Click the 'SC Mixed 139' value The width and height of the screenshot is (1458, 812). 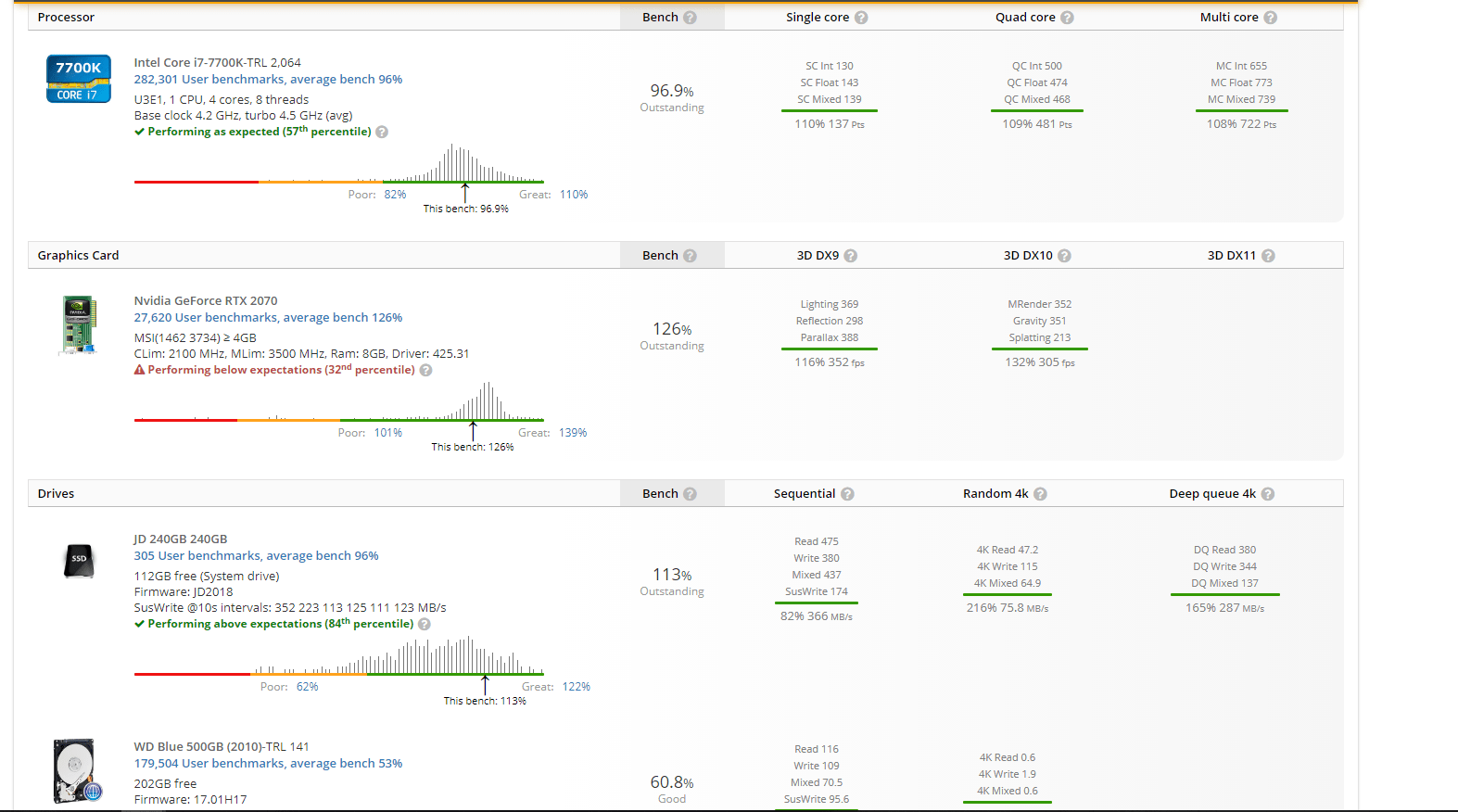830,100
